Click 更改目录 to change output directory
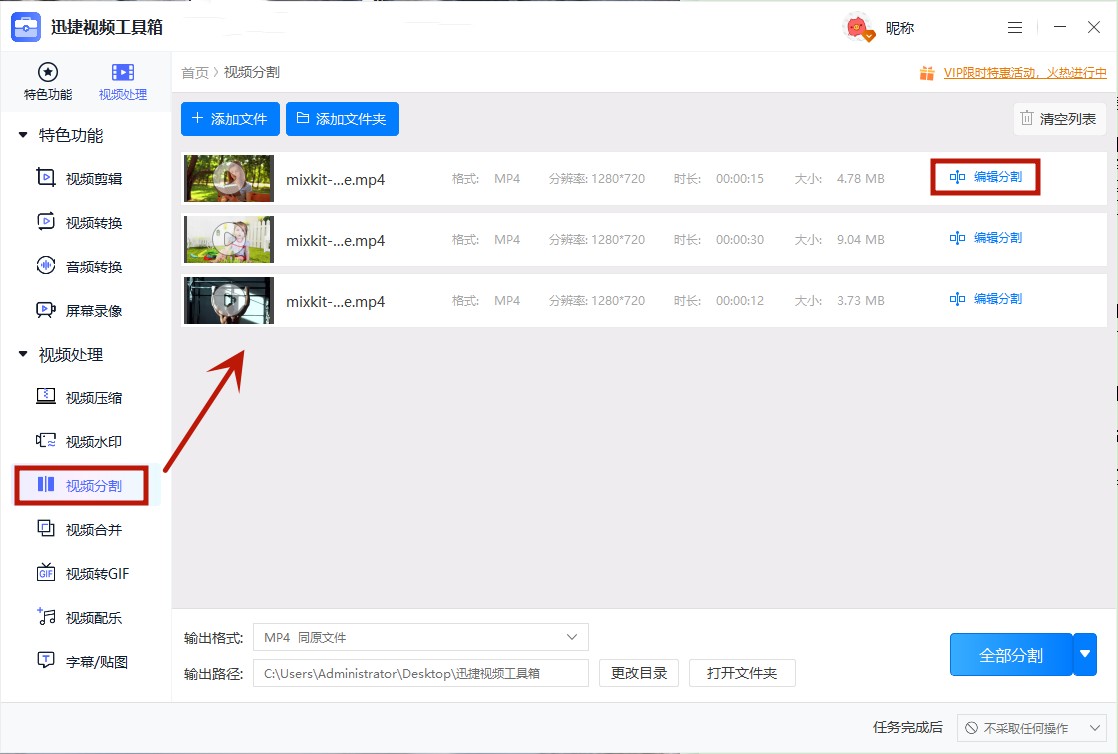 coord(638,673)
